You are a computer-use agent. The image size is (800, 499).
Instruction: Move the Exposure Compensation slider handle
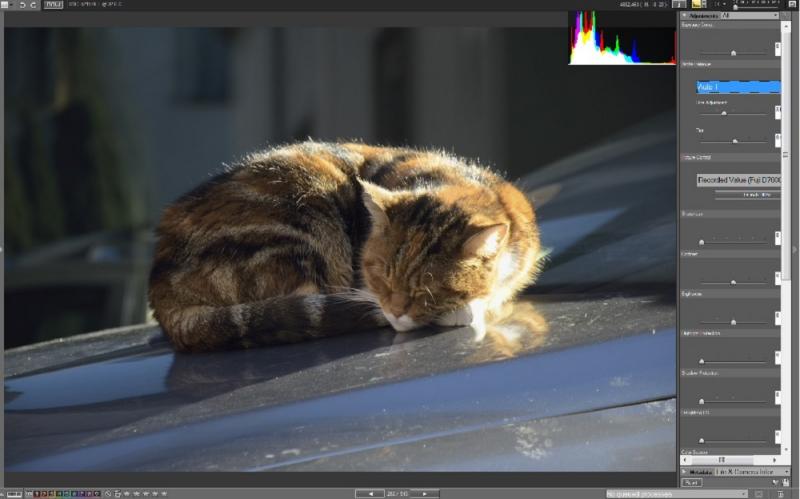tap(733, 53)
